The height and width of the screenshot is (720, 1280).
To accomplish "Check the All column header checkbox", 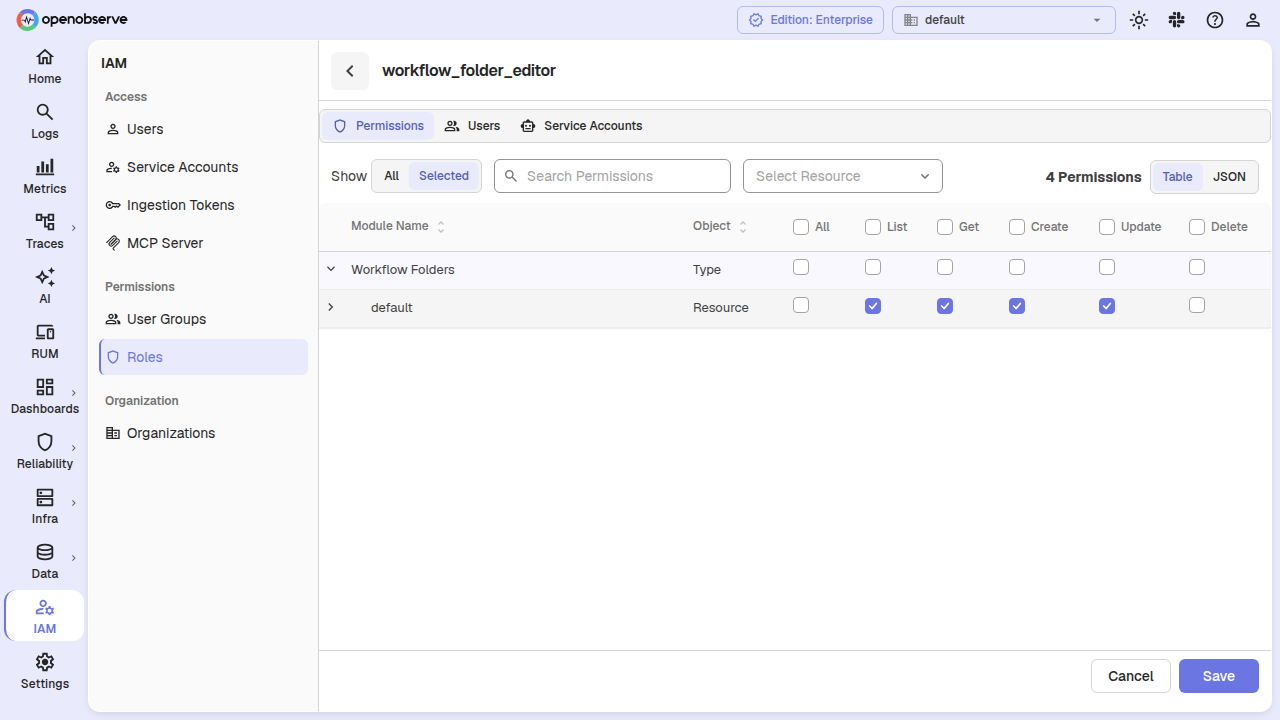I will pos(801,227).
